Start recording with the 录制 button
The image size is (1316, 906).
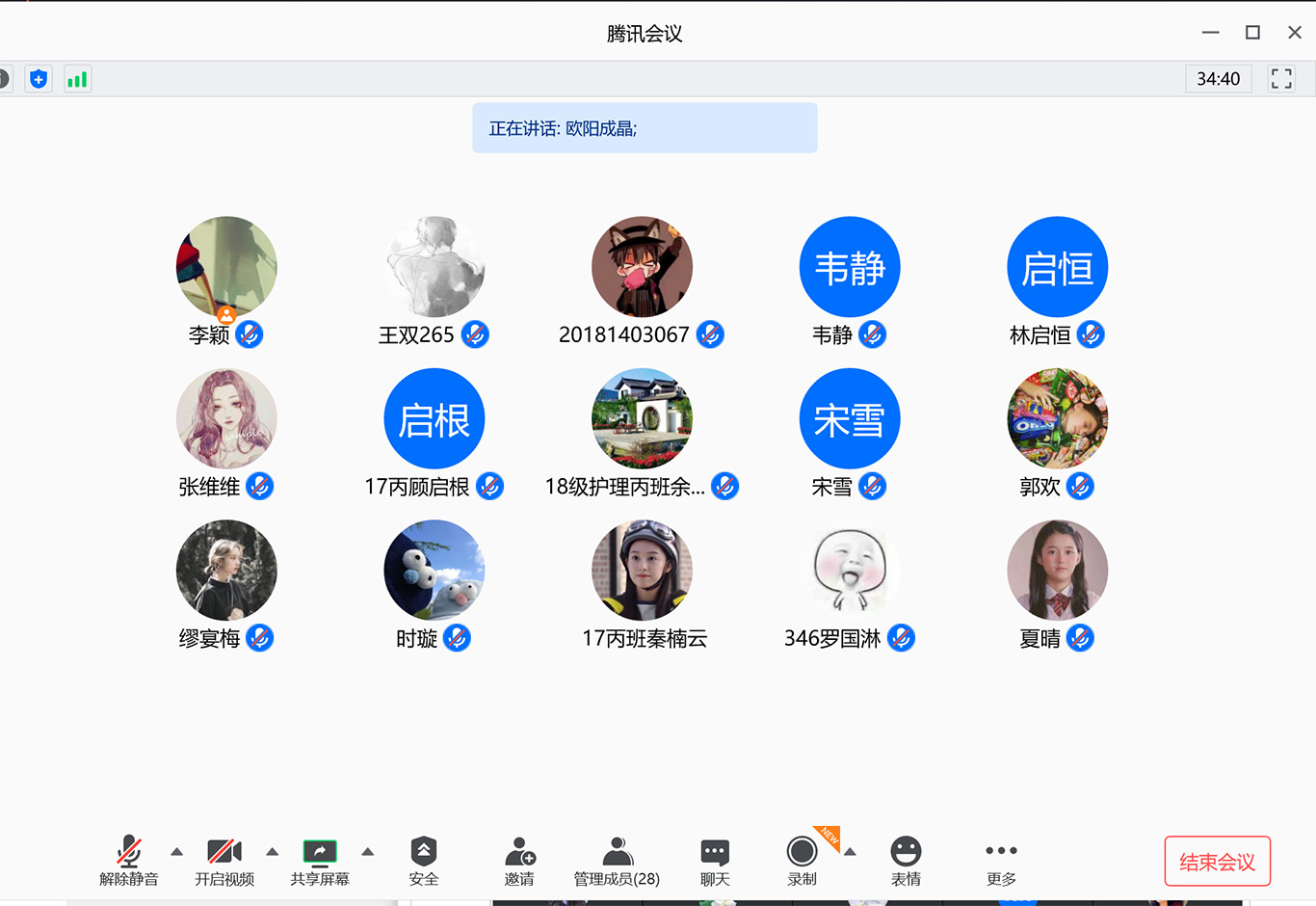pyautogui.click(x=802, y=861)
